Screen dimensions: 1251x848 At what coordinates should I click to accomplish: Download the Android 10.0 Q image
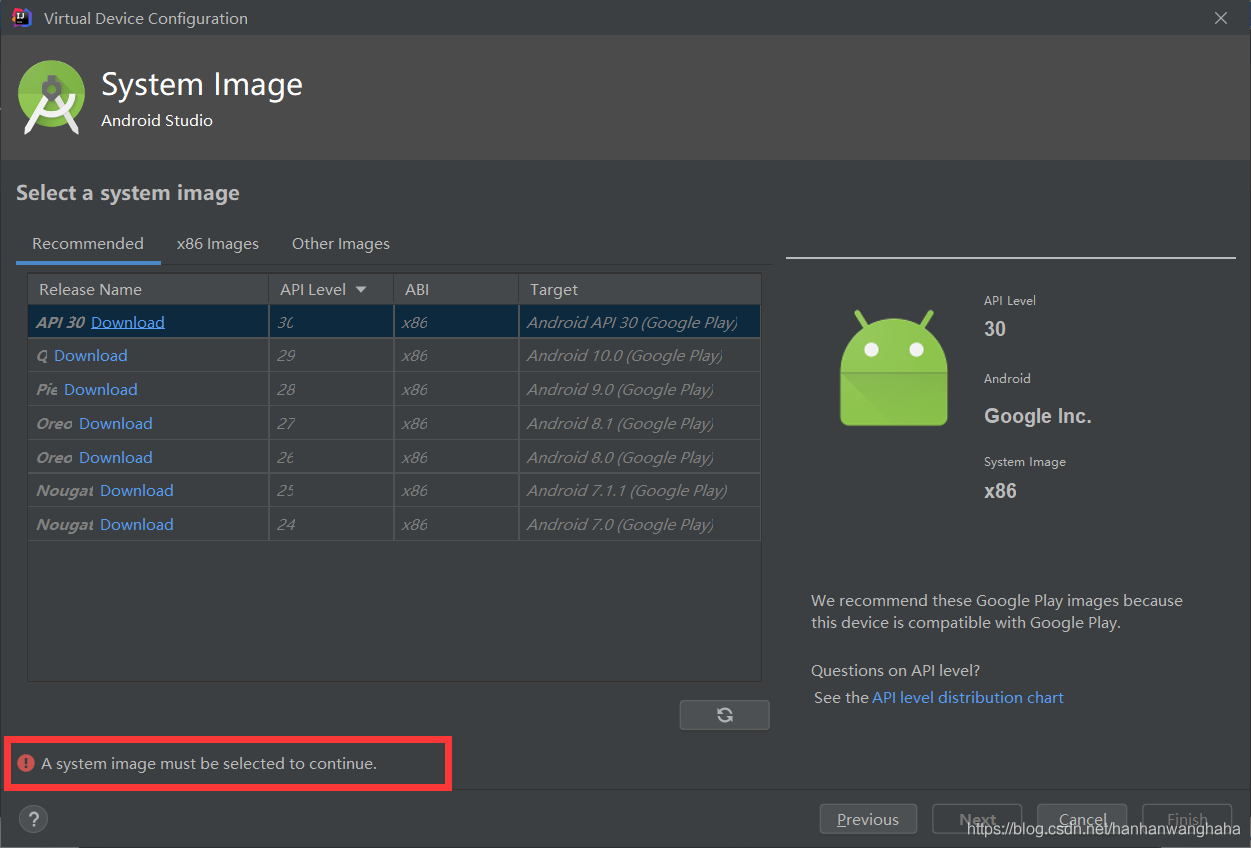tap(94, 355)
